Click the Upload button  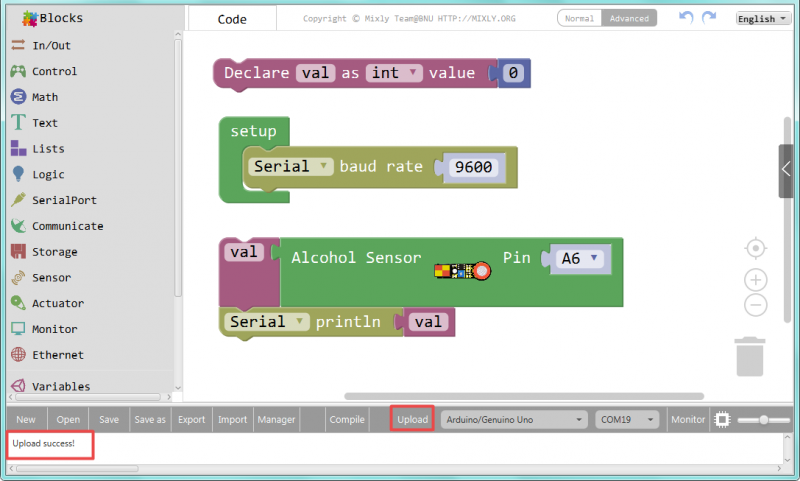(412, 420)
